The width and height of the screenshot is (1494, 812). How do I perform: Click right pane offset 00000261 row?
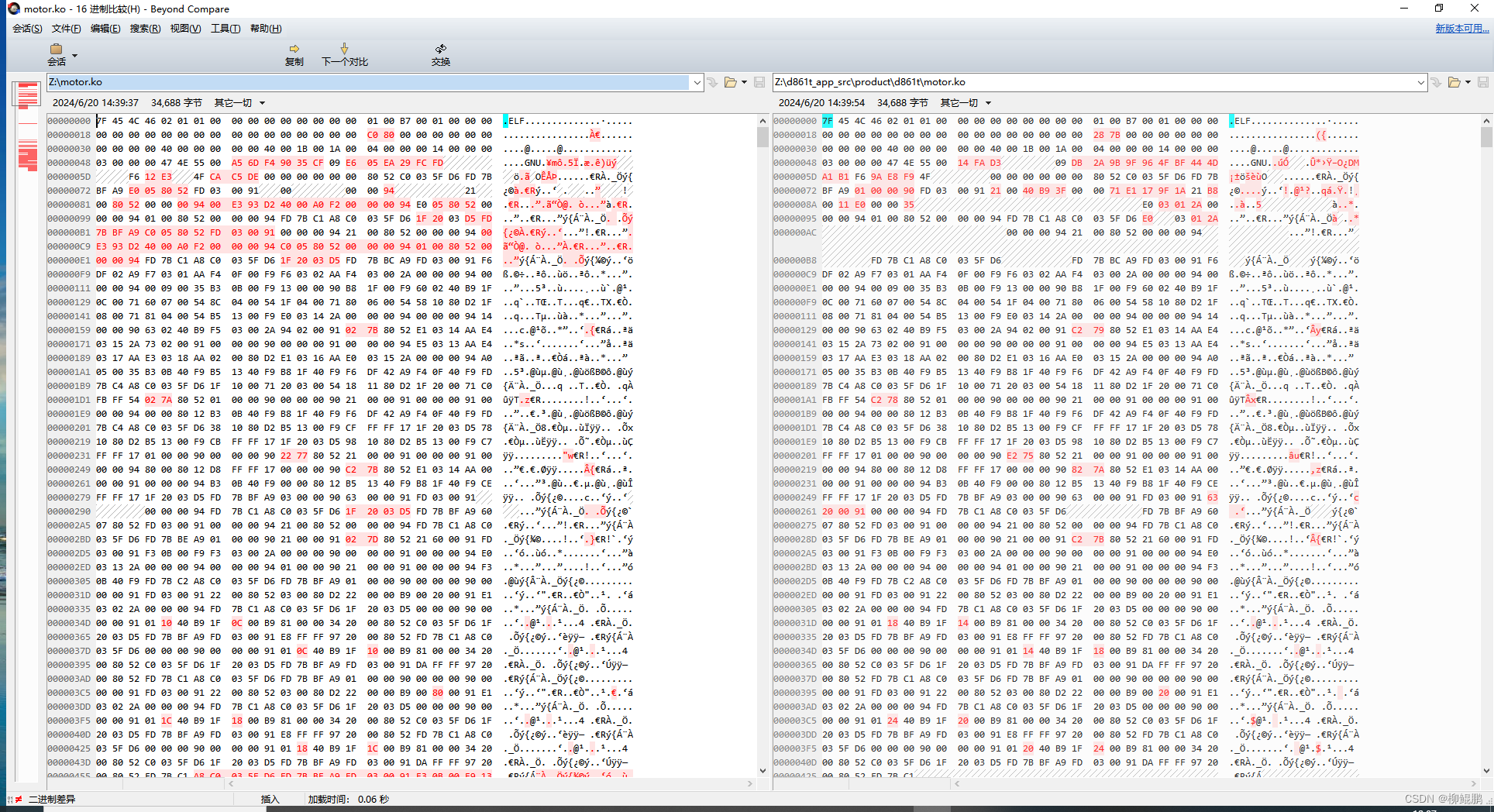pos(1066,511)
